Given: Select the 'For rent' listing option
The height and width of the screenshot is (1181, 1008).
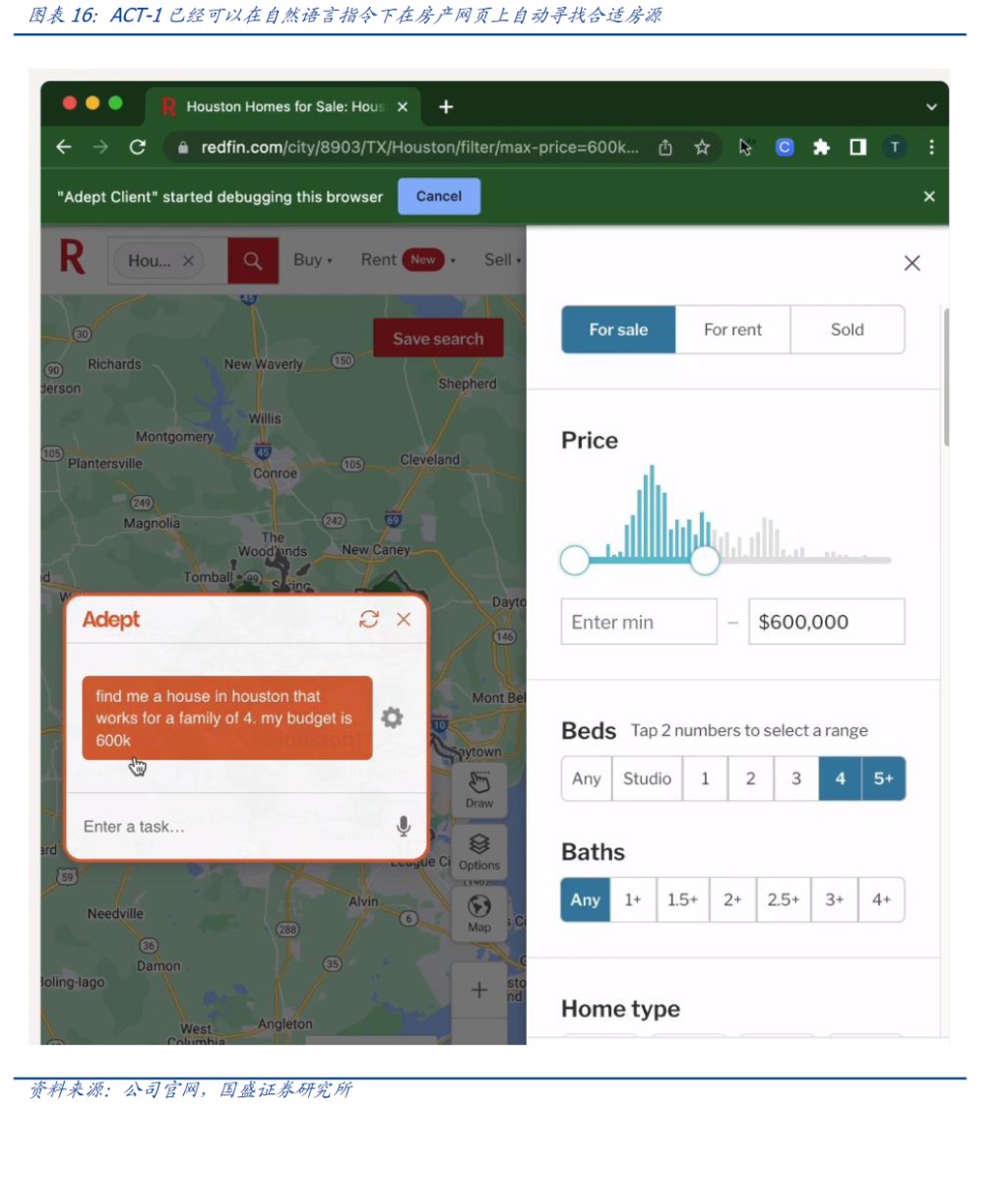Looking at the screenshot, I should tap(732, 330).
